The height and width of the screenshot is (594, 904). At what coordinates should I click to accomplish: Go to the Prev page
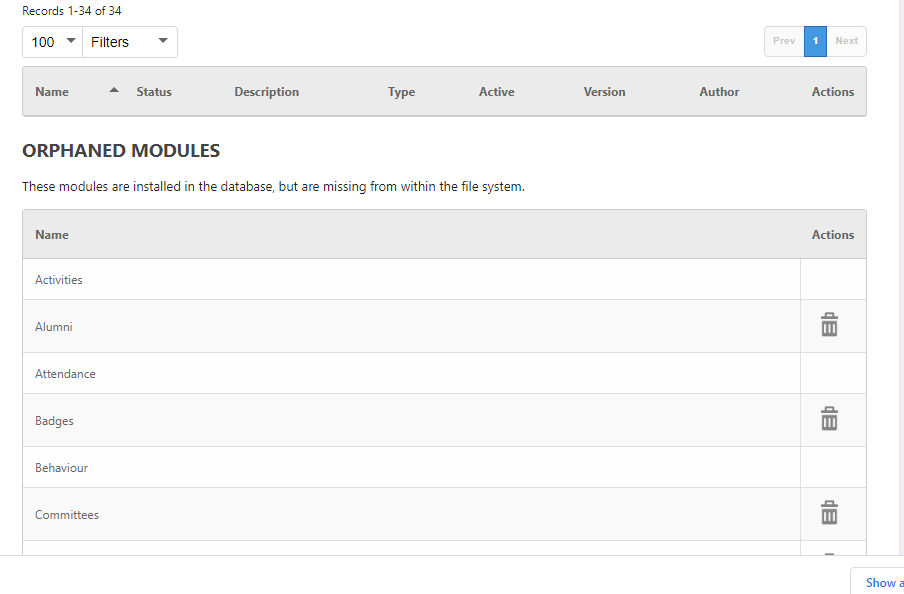[784, 41]
